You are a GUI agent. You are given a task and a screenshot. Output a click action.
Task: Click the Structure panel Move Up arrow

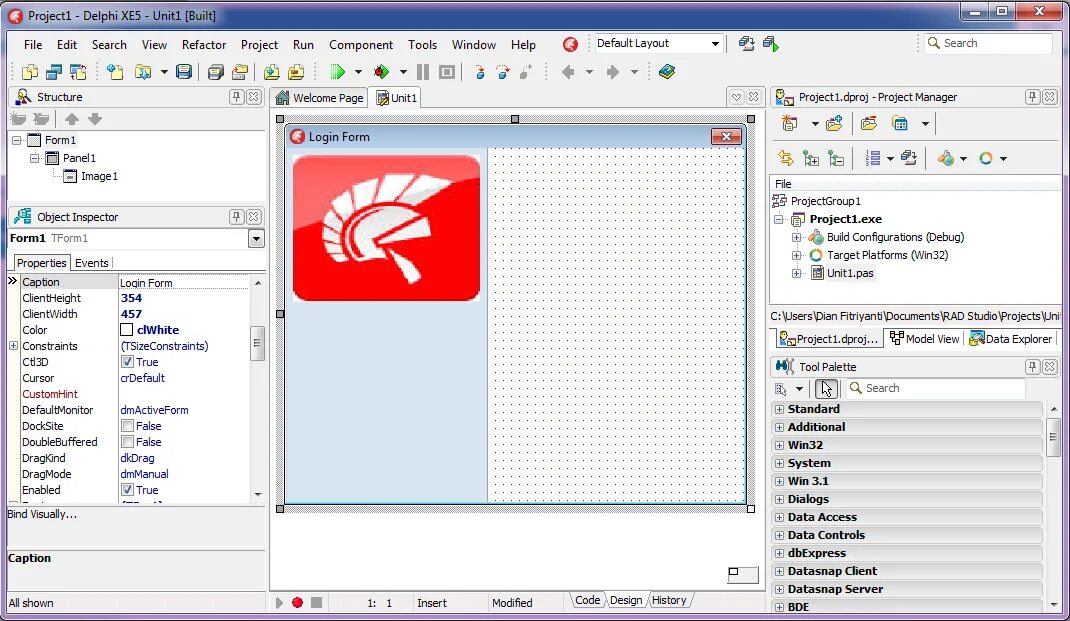click(x=72, y=119)
